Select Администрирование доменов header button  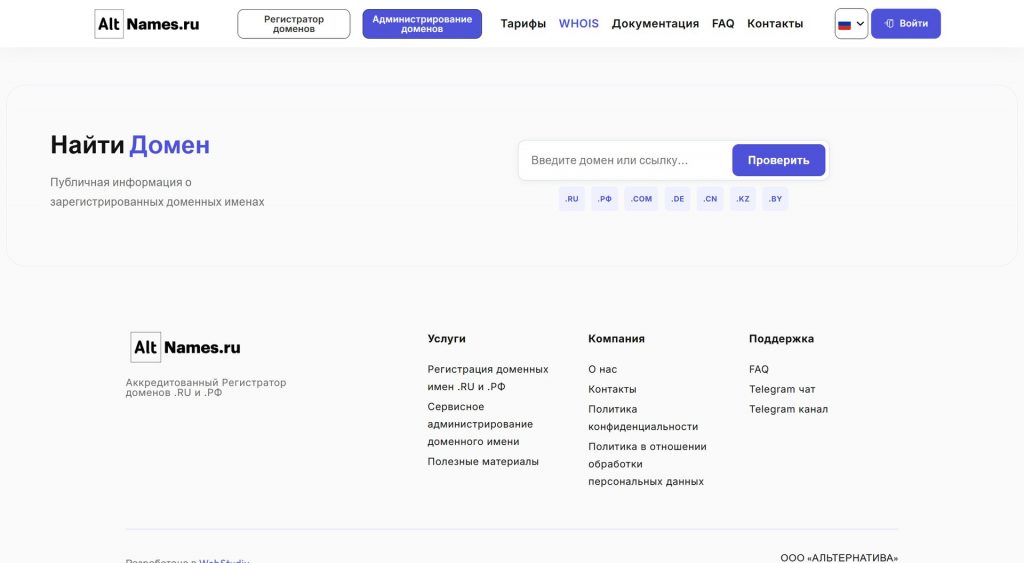click(x=422, y=24)
